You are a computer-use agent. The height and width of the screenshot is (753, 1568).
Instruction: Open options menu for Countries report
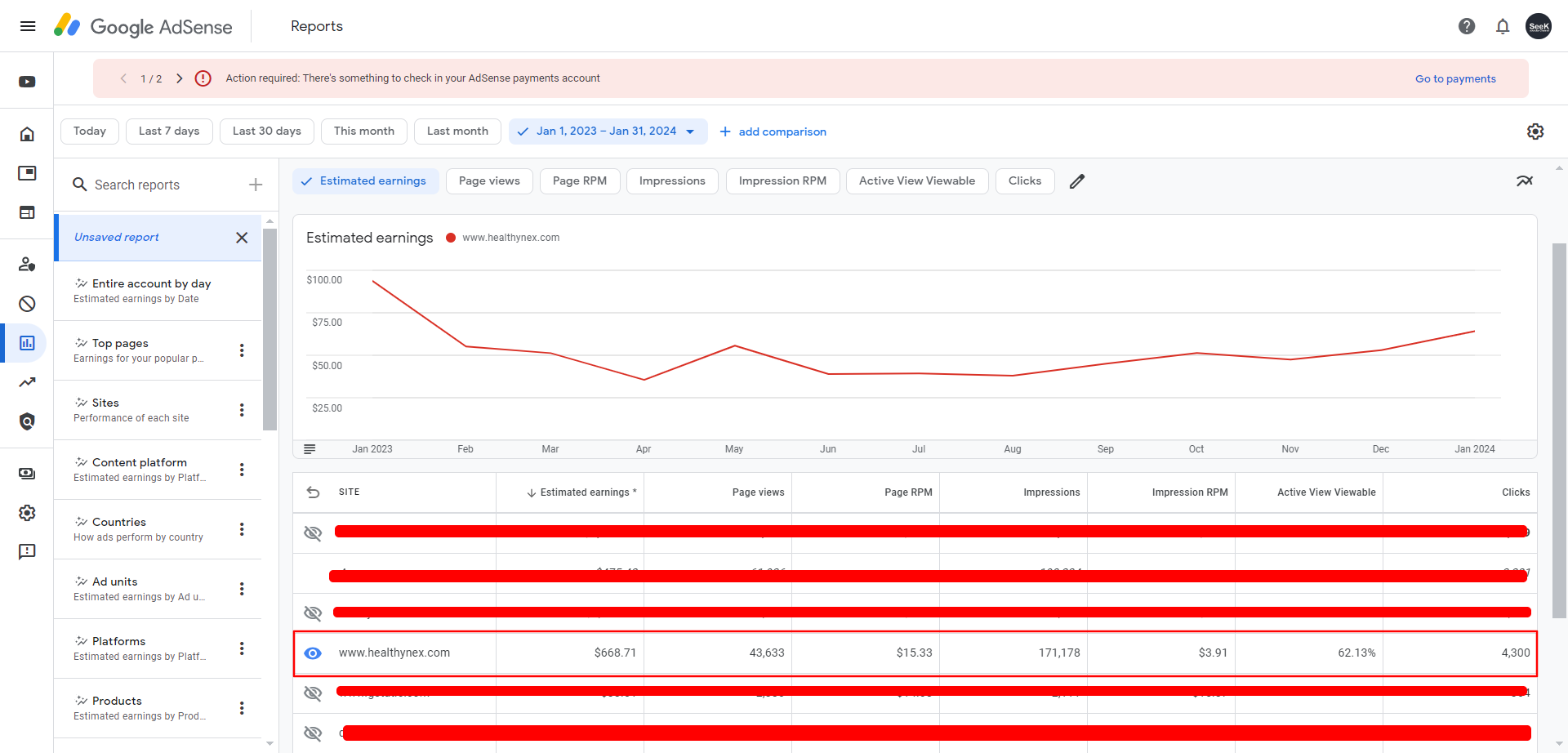242,529
